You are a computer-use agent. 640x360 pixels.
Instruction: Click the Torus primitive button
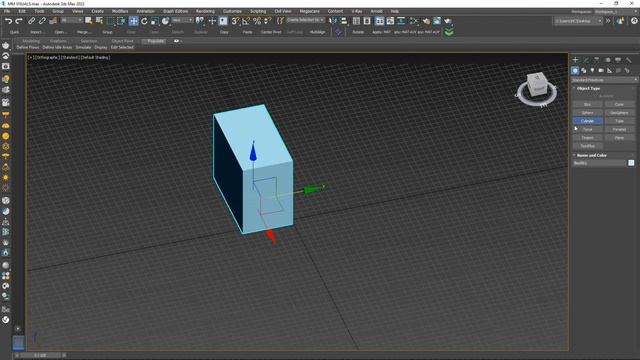(x=587, y=129)
